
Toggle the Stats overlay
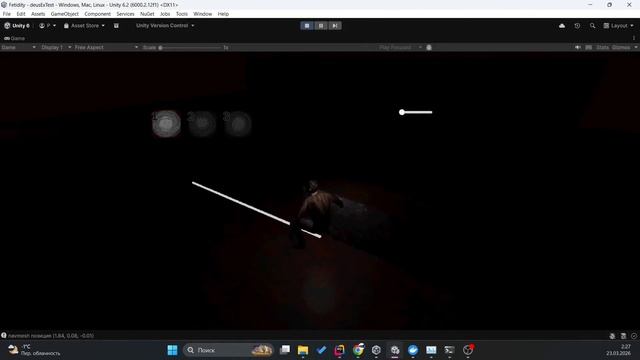(x=602, y=47)
